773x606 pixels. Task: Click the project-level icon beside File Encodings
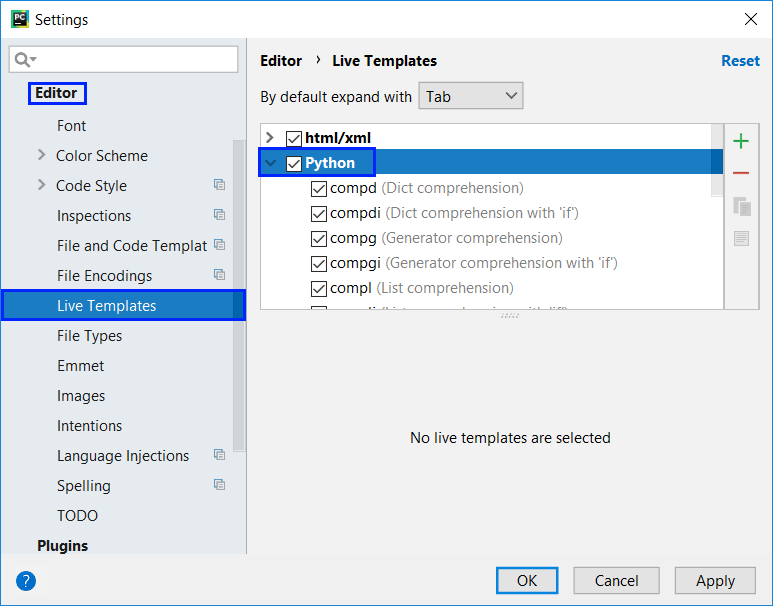(219, 275)
